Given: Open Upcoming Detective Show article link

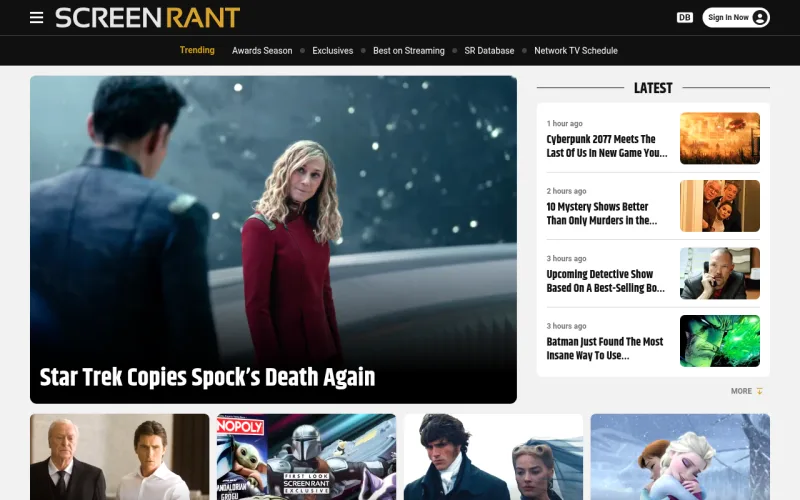Looking at the screenshot, I should 606,281.
